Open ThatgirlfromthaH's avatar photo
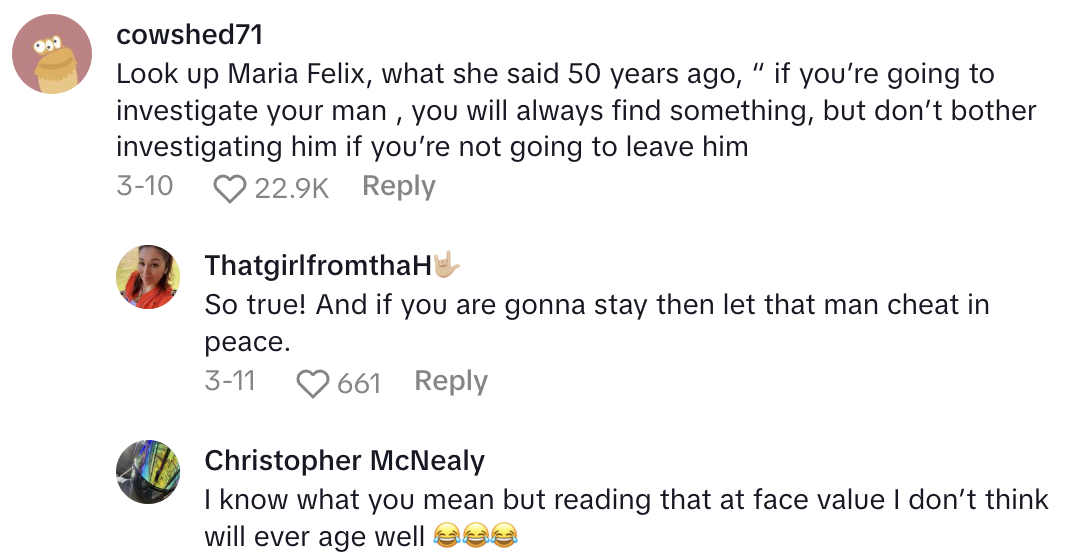 tap(148, 275)
